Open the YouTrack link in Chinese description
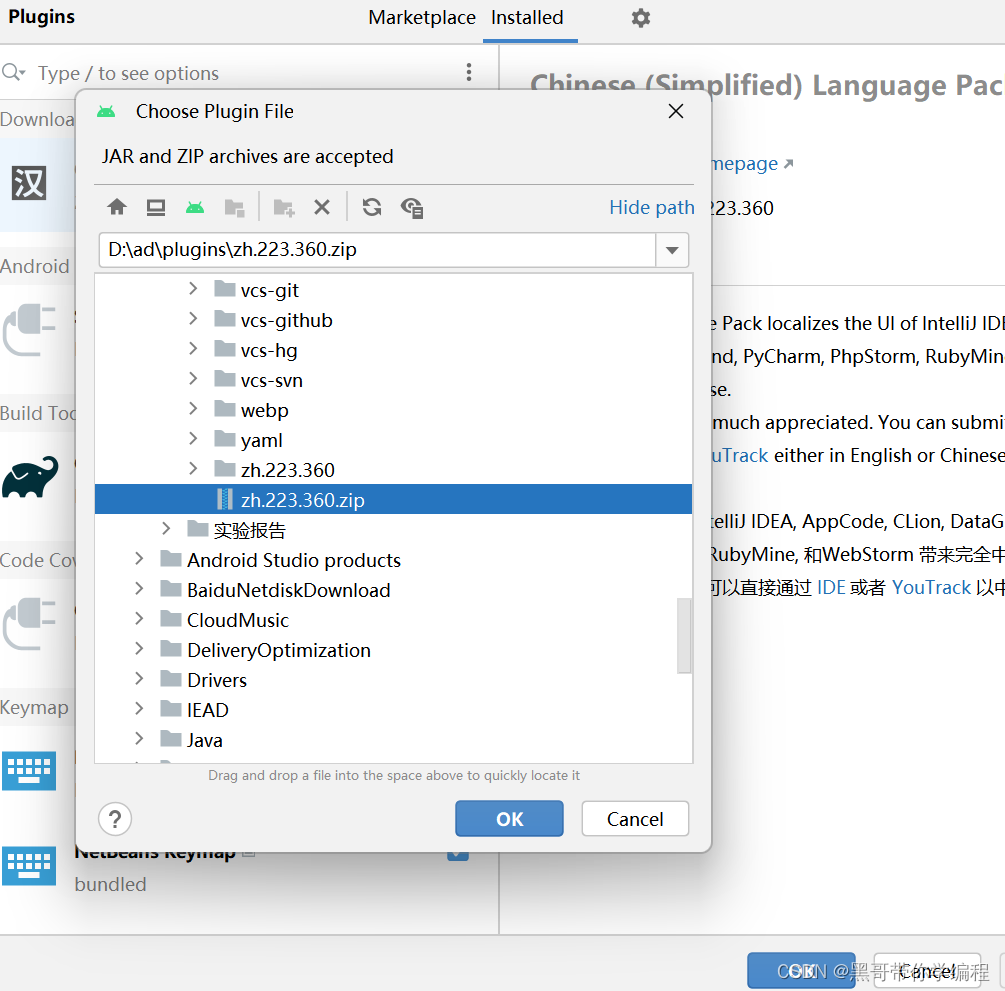 (931, 587)
